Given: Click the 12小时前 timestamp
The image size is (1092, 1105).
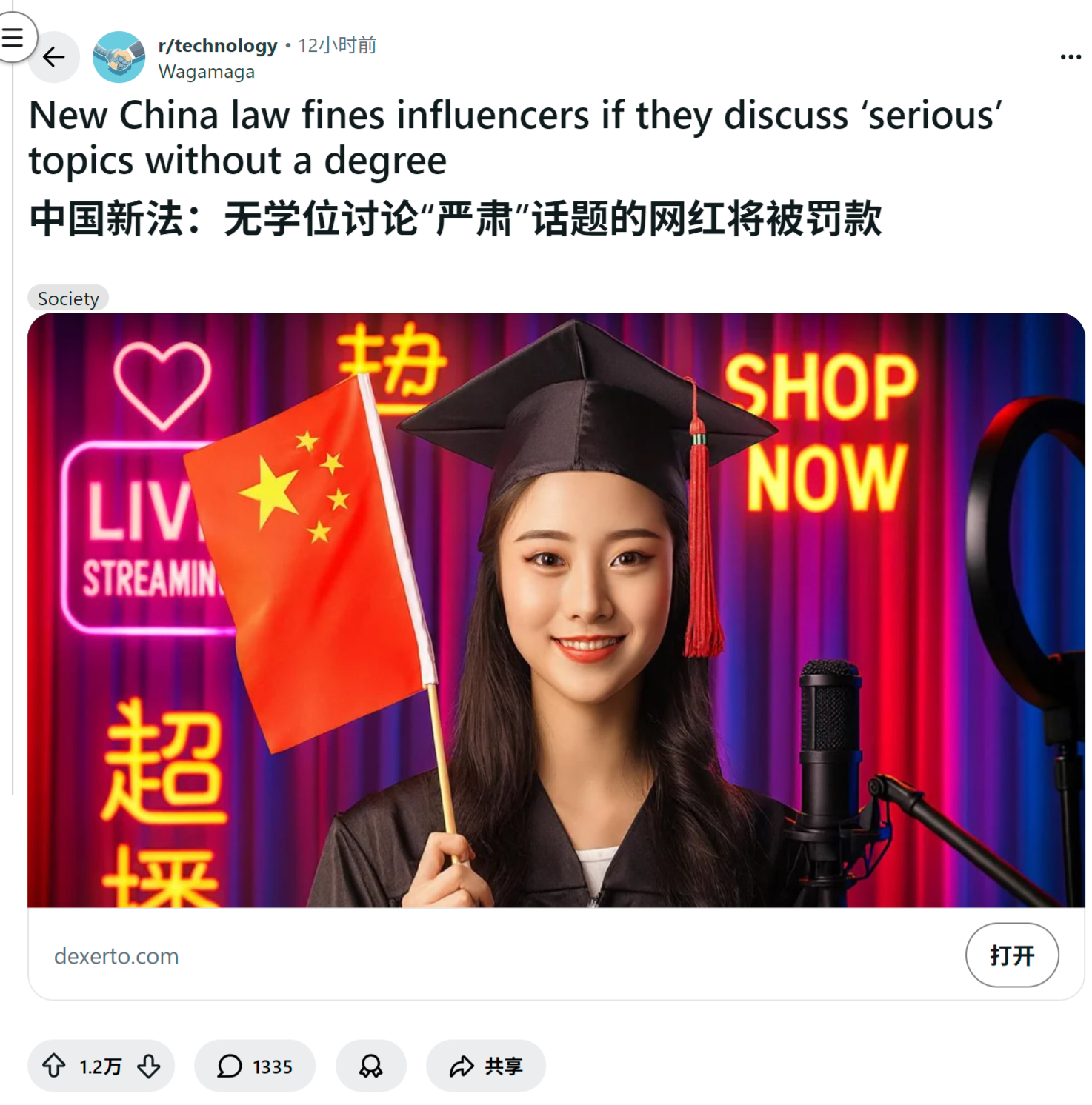Looking at the screenshot, I should pyautogui.click(x=337, y=45).
